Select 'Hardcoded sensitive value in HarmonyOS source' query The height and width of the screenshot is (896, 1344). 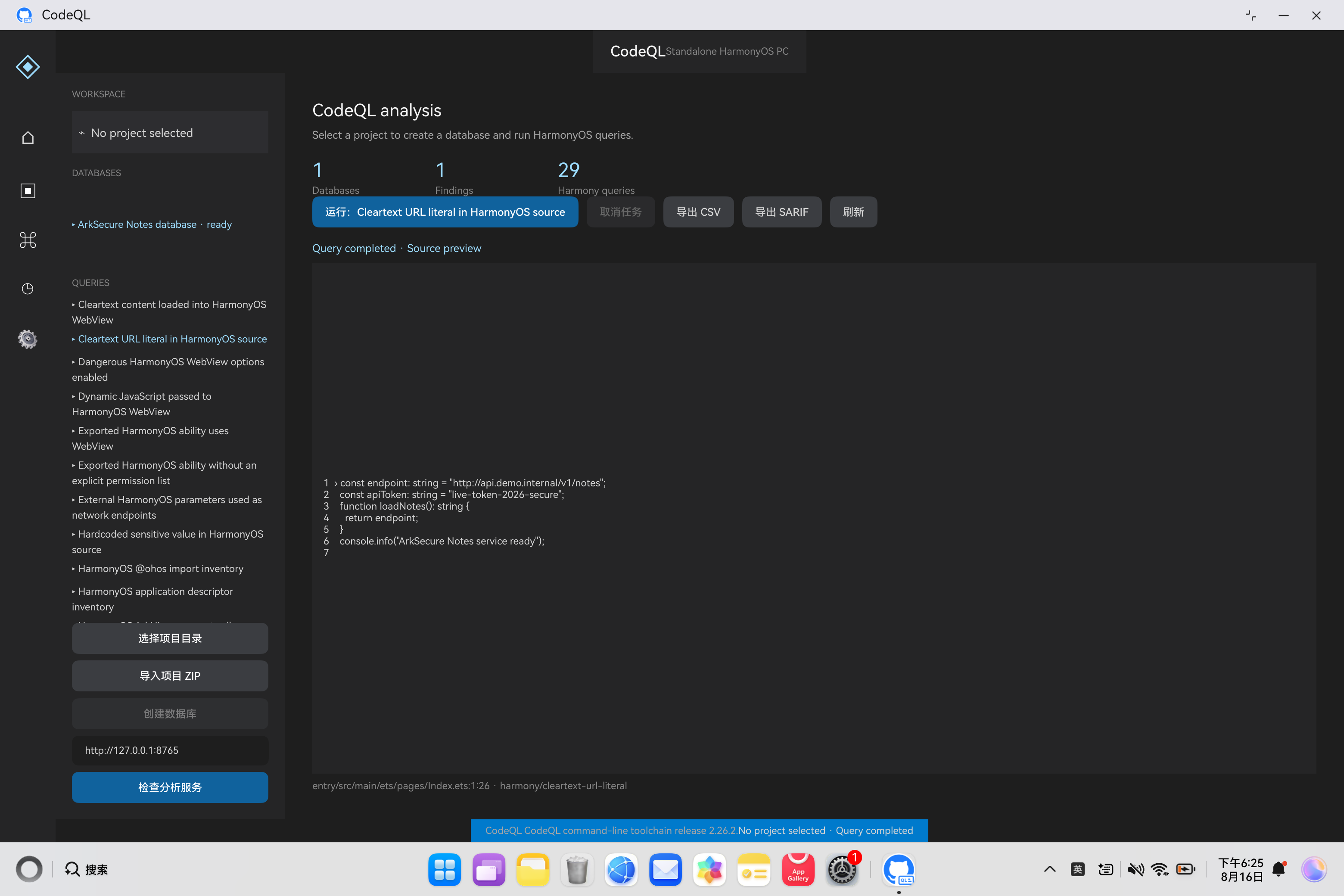(x=170, y=542)
